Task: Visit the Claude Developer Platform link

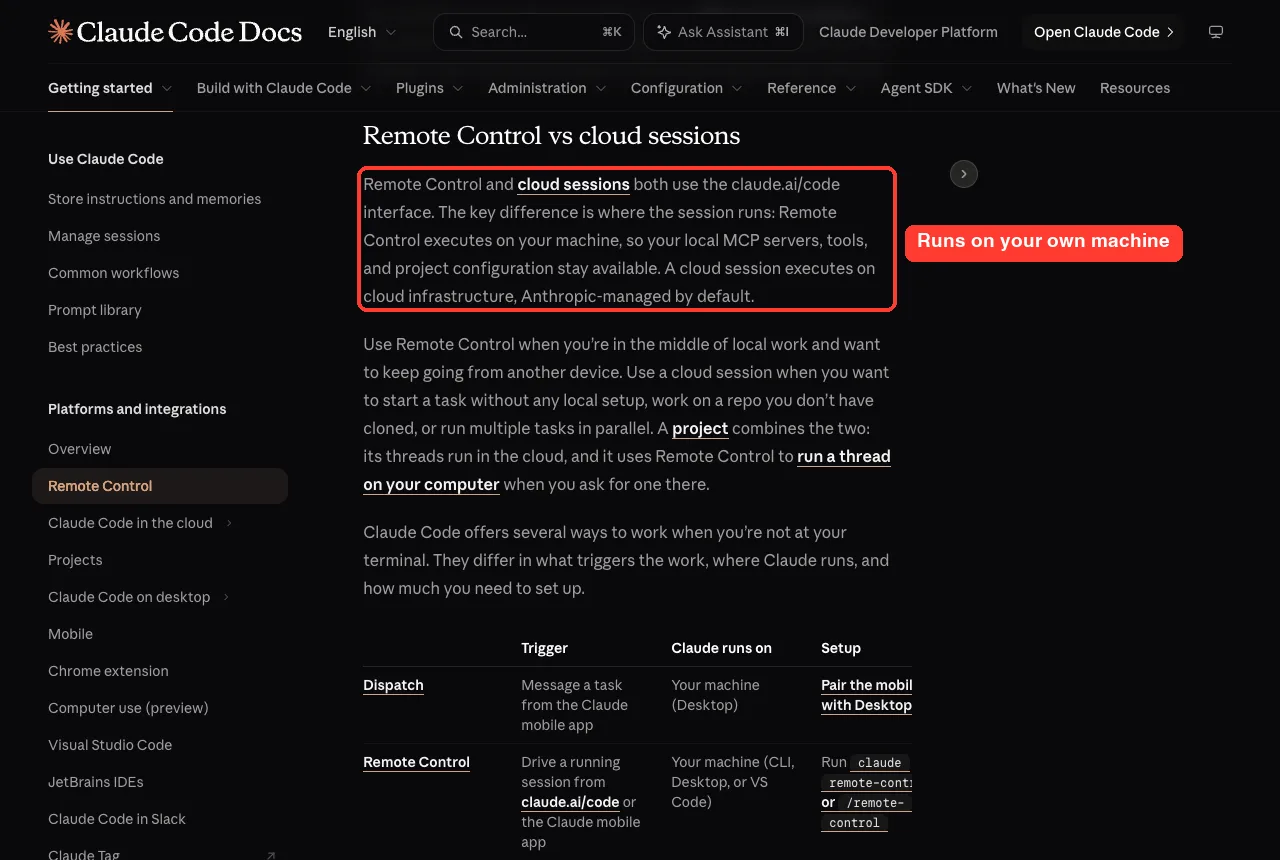Action: (908, 32)
